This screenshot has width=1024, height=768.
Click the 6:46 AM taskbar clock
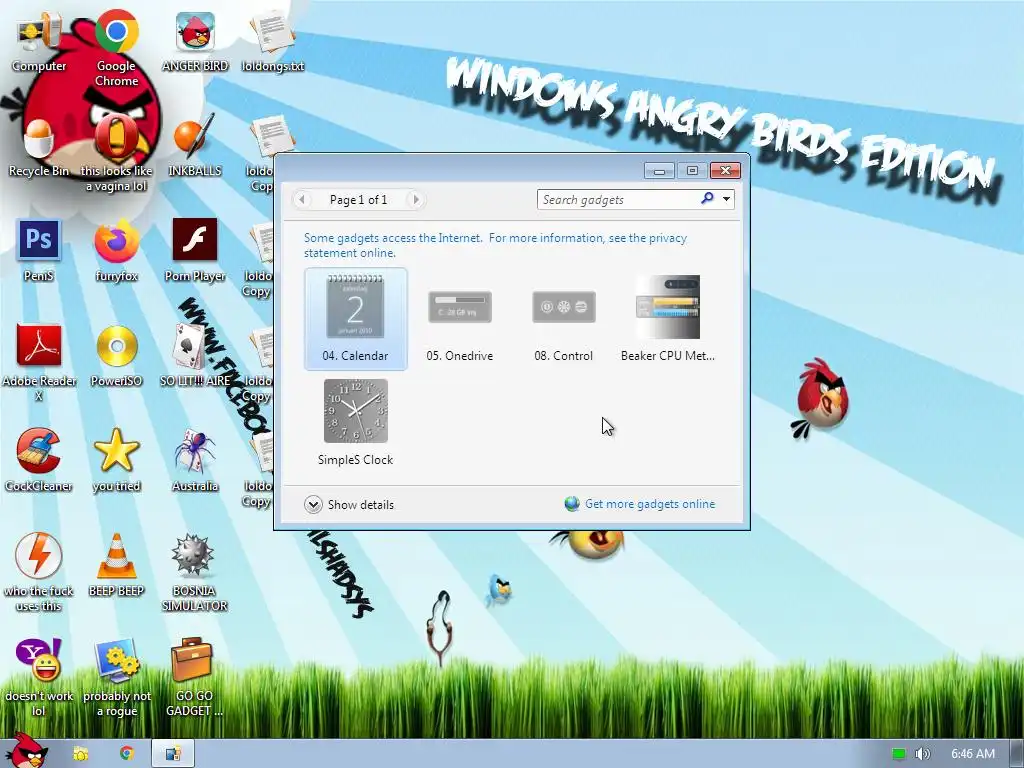coord(972,754)
